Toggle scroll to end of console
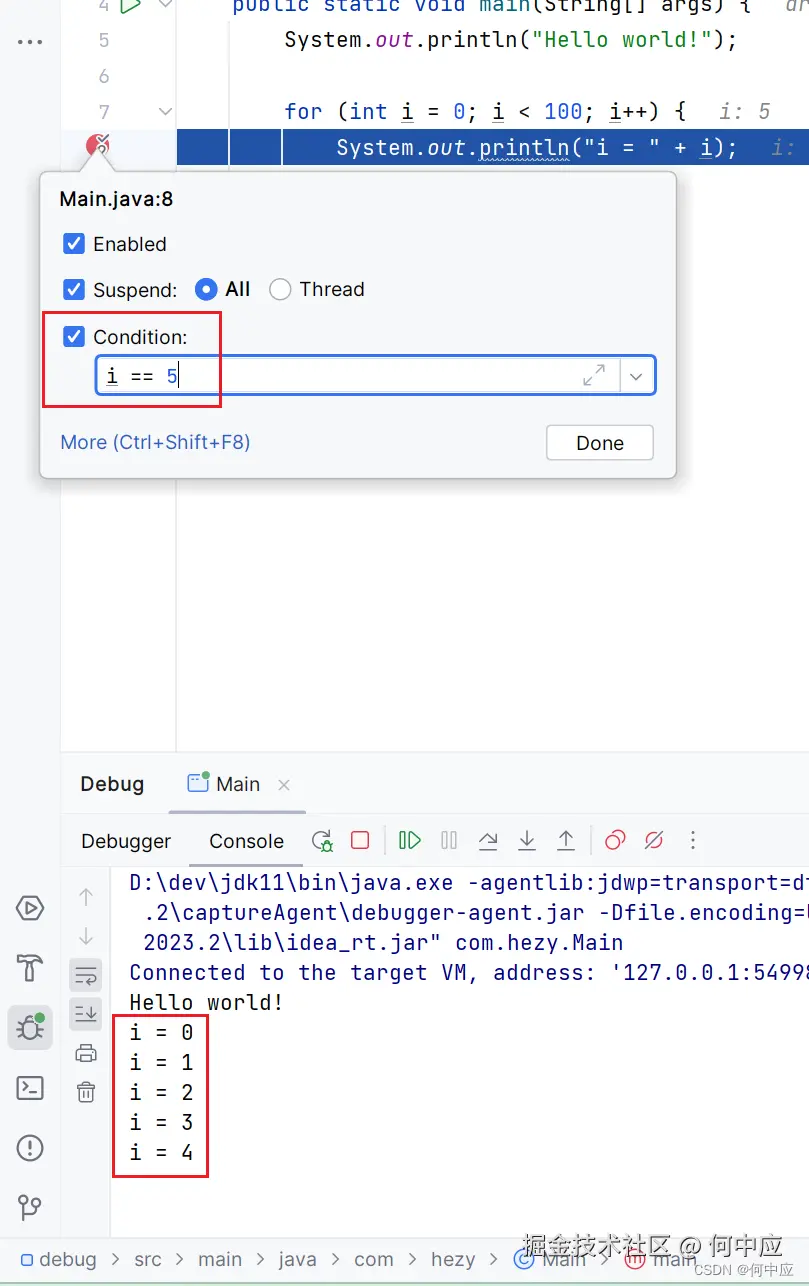Image resolution: width=809 pixels, height=1286 pixels. (86, 1014)
